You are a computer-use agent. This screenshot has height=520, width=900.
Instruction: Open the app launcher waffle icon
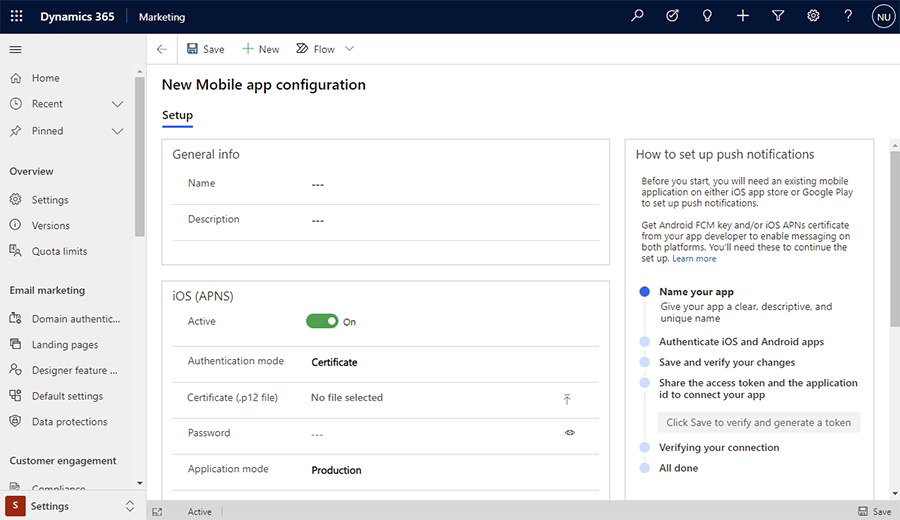click(17, 16)
